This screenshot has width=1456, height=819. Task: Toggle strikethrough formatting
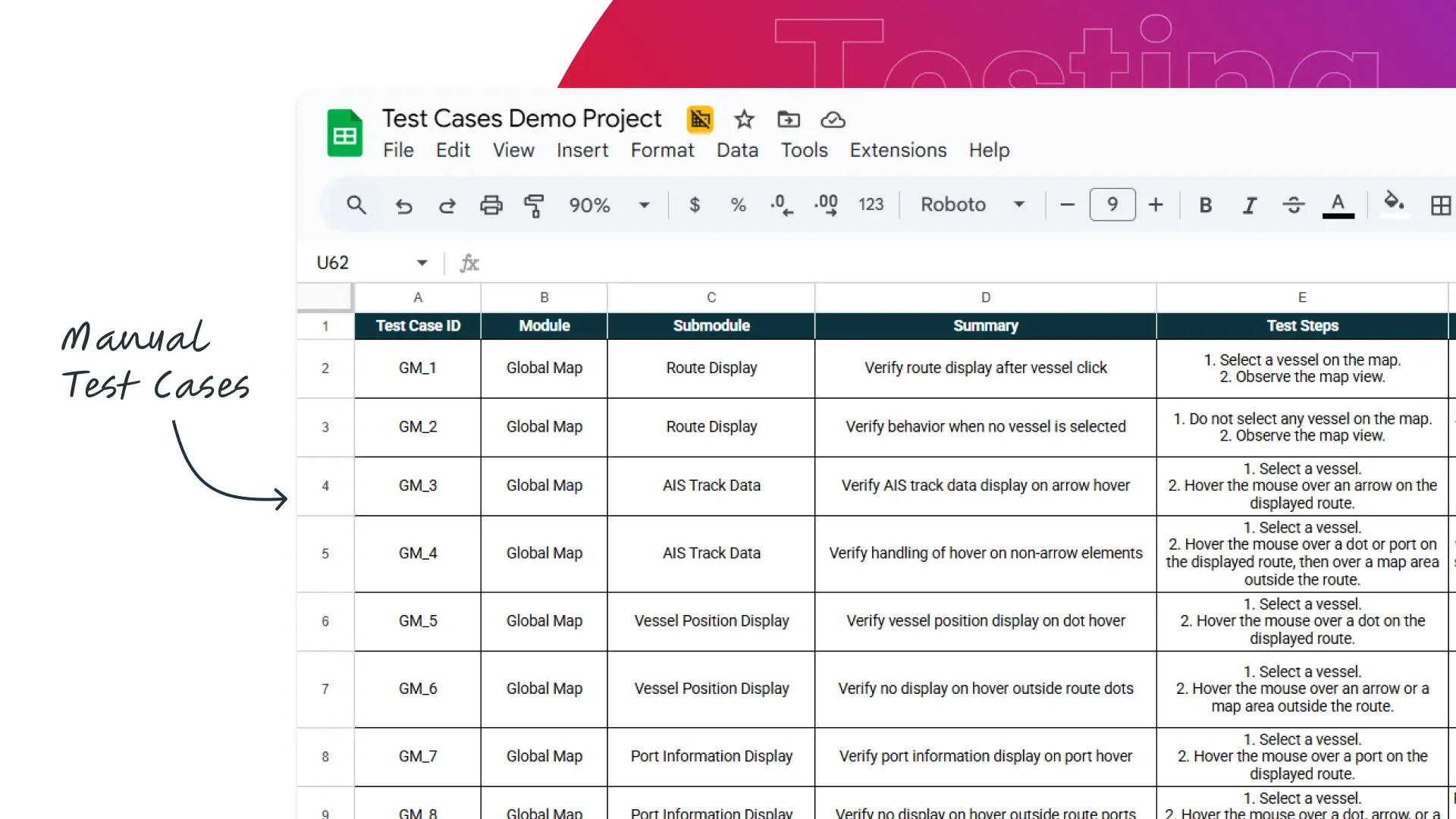tap(1294, 205)
